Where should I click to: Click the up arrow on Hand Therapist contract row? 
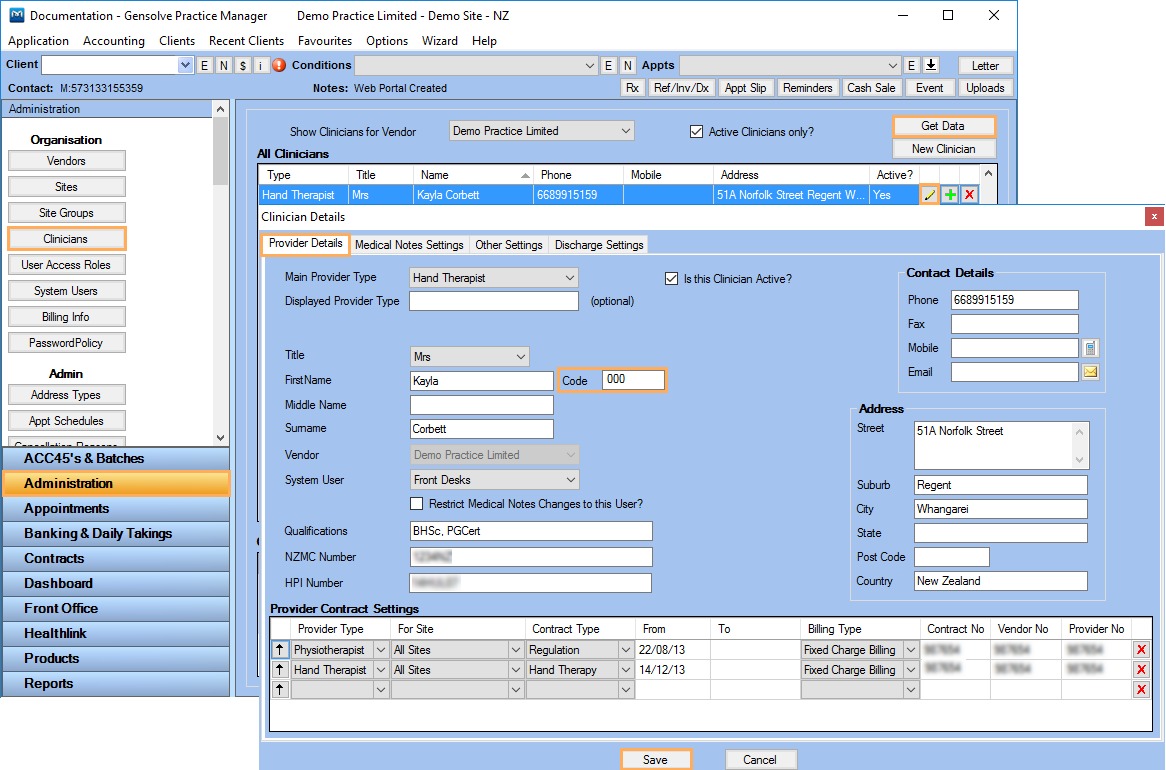pyautogui.click(x=280, y=670)
